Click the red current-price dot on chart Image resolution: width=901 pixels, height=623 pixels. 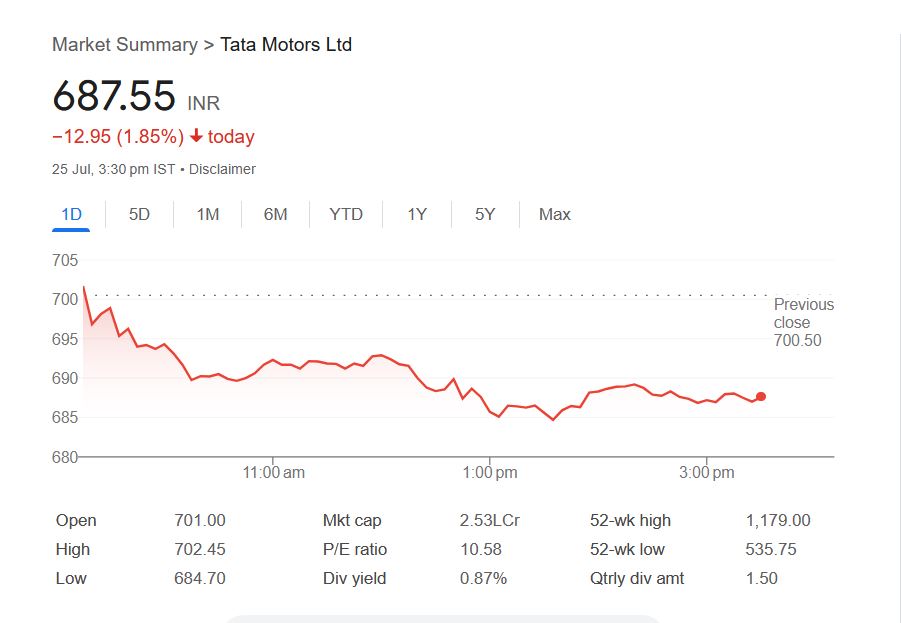click(761, 397)
